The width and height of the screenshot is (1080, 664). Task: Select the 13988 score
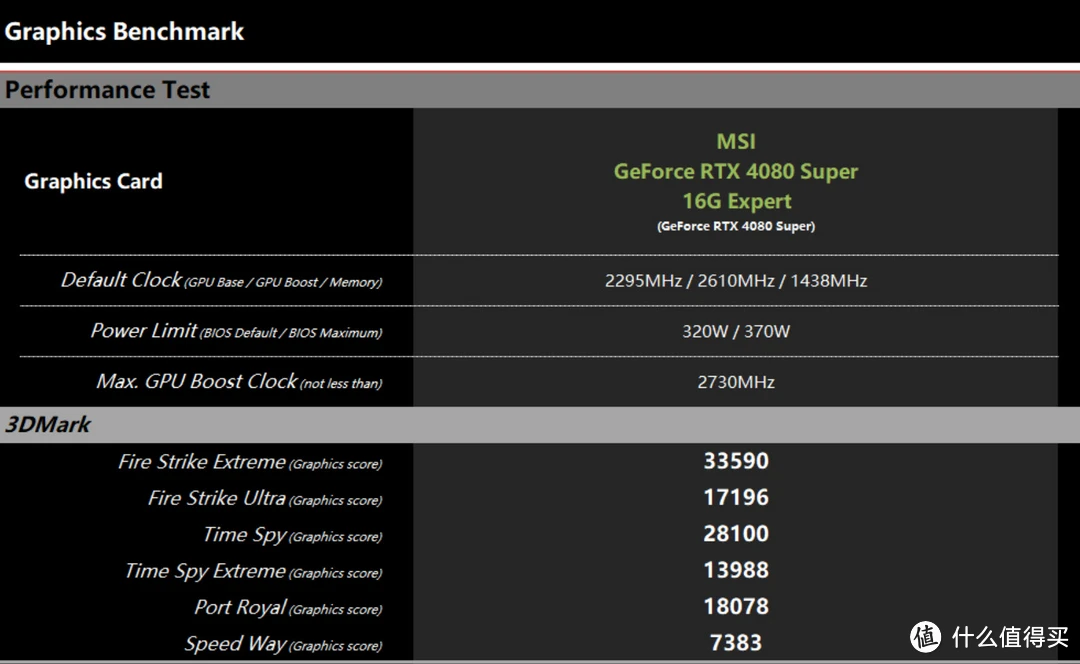(x=736, y=570)
